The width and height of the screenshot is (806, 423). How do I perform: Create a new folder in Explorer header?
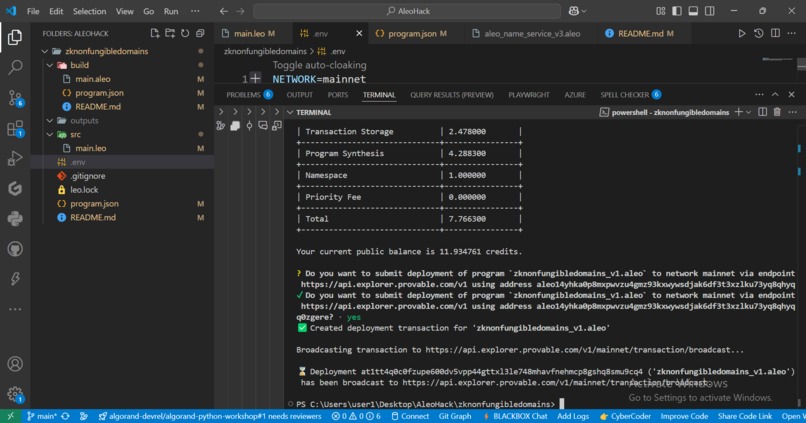170,33
